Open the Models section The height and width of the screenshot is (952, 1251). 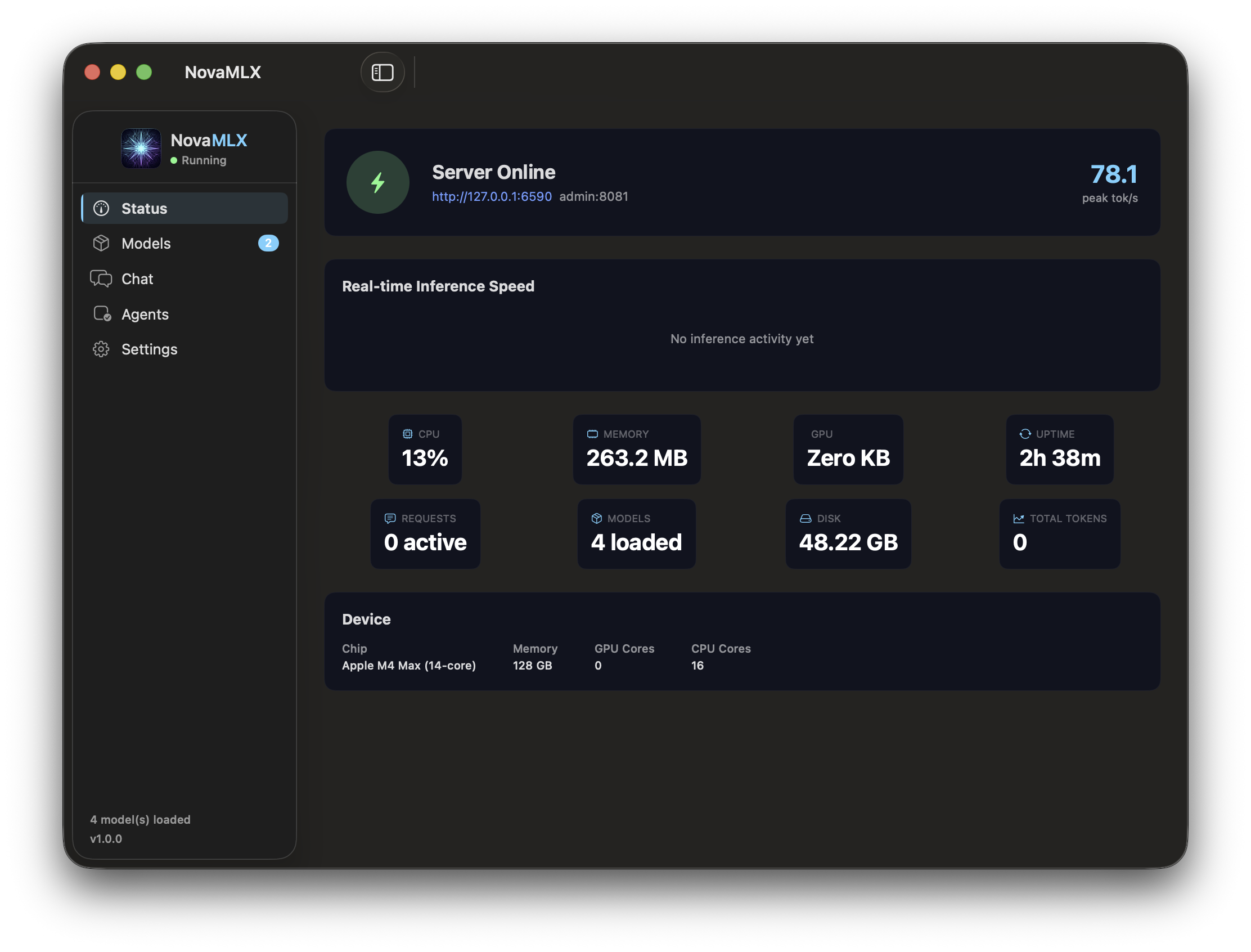146,243
